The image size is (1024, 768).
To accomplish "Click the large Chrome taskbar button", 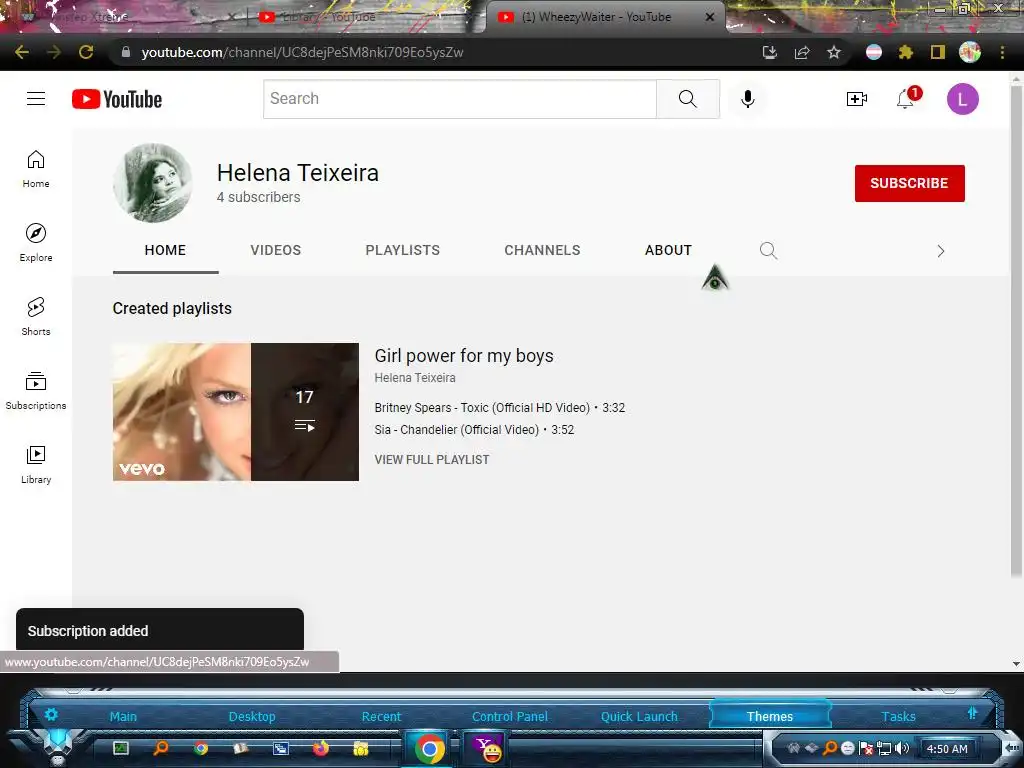I will pos(429,748).
